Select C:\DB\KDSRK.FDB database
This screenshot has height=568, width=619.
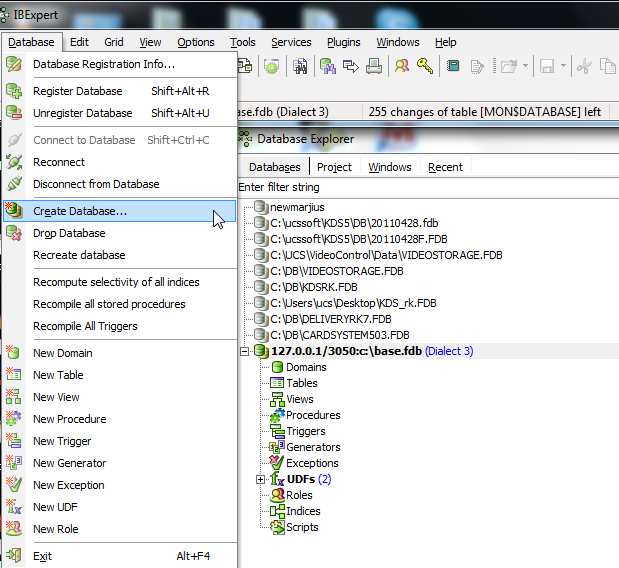coord(314,287)
